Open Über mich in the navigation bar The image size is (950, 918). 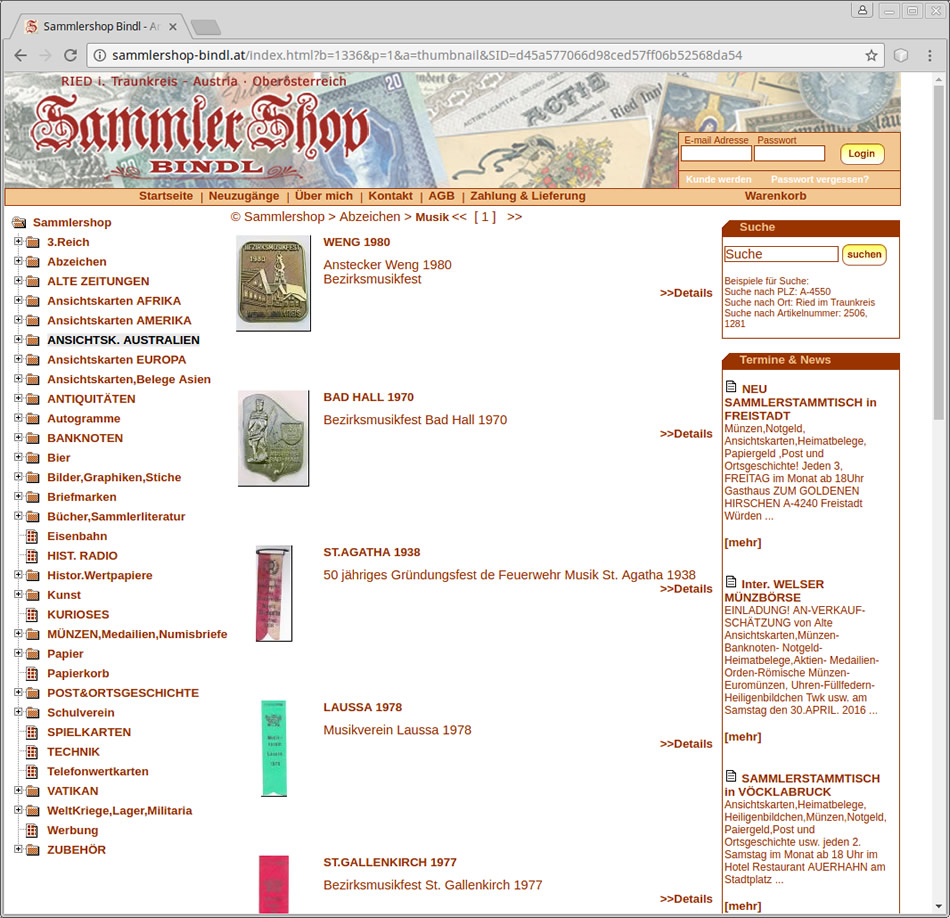tap(324, 196)
